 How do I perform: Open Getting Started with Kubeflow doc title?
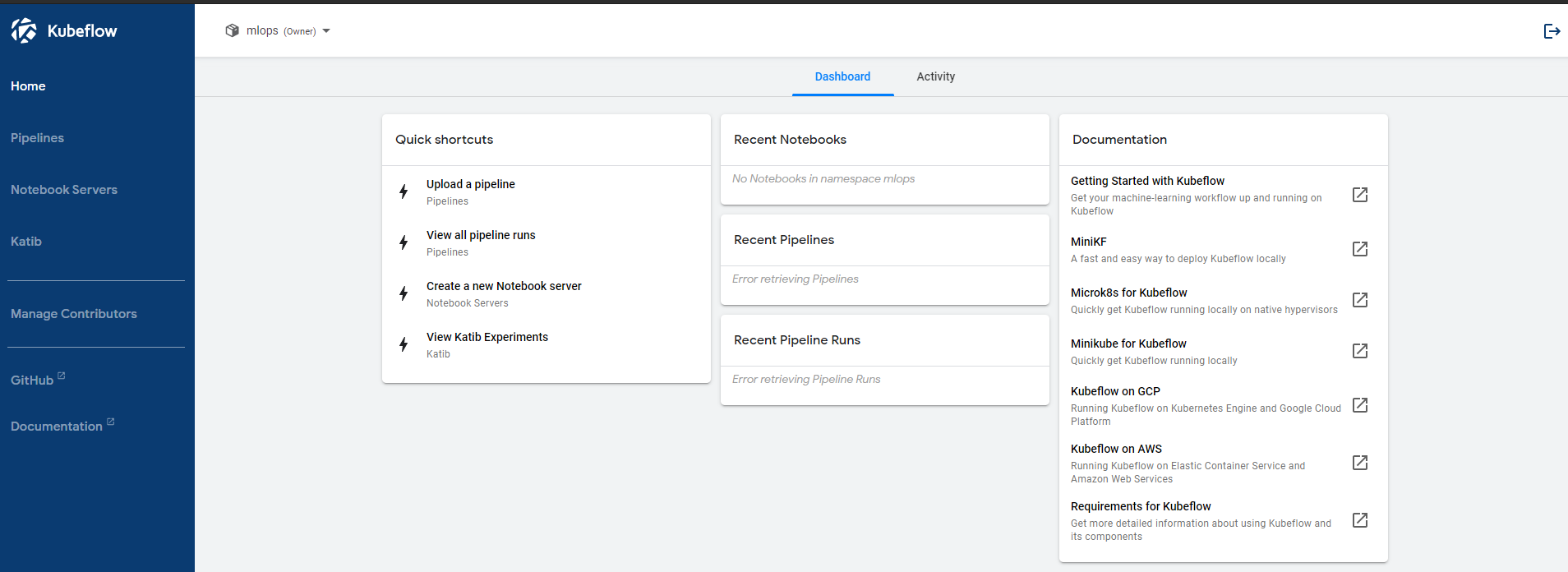[1147, 181]
